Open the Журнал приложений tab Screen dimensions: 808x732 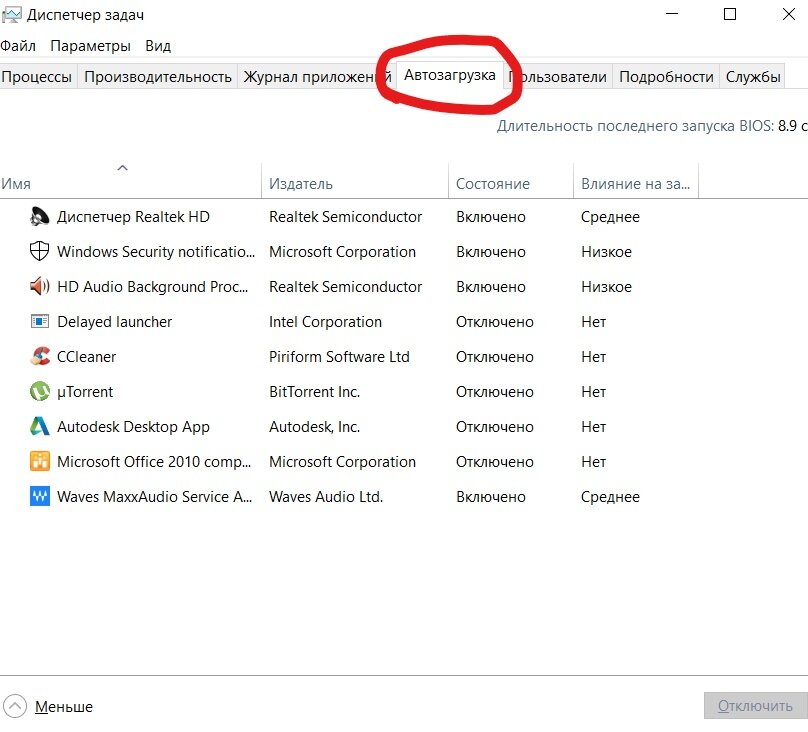tap(317, 77)
